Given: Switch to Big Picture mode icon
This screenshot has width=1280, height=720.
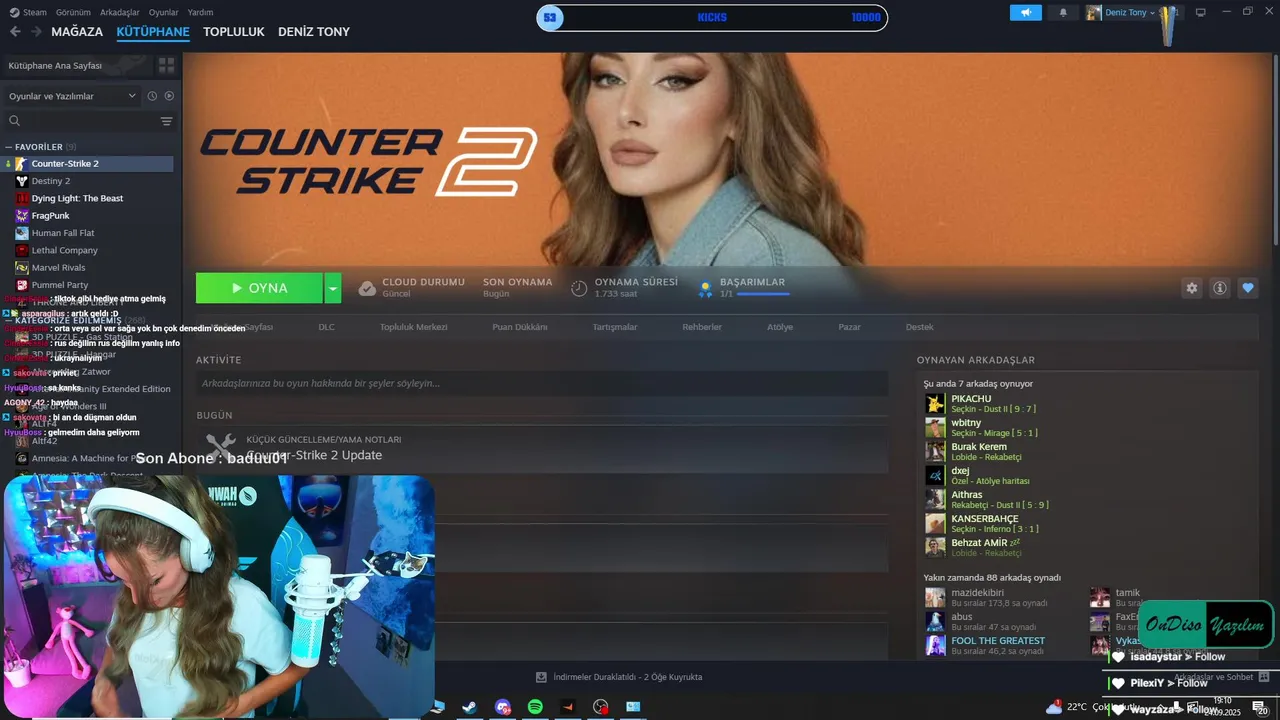Looking at the screenshot, I should 1200,12.
